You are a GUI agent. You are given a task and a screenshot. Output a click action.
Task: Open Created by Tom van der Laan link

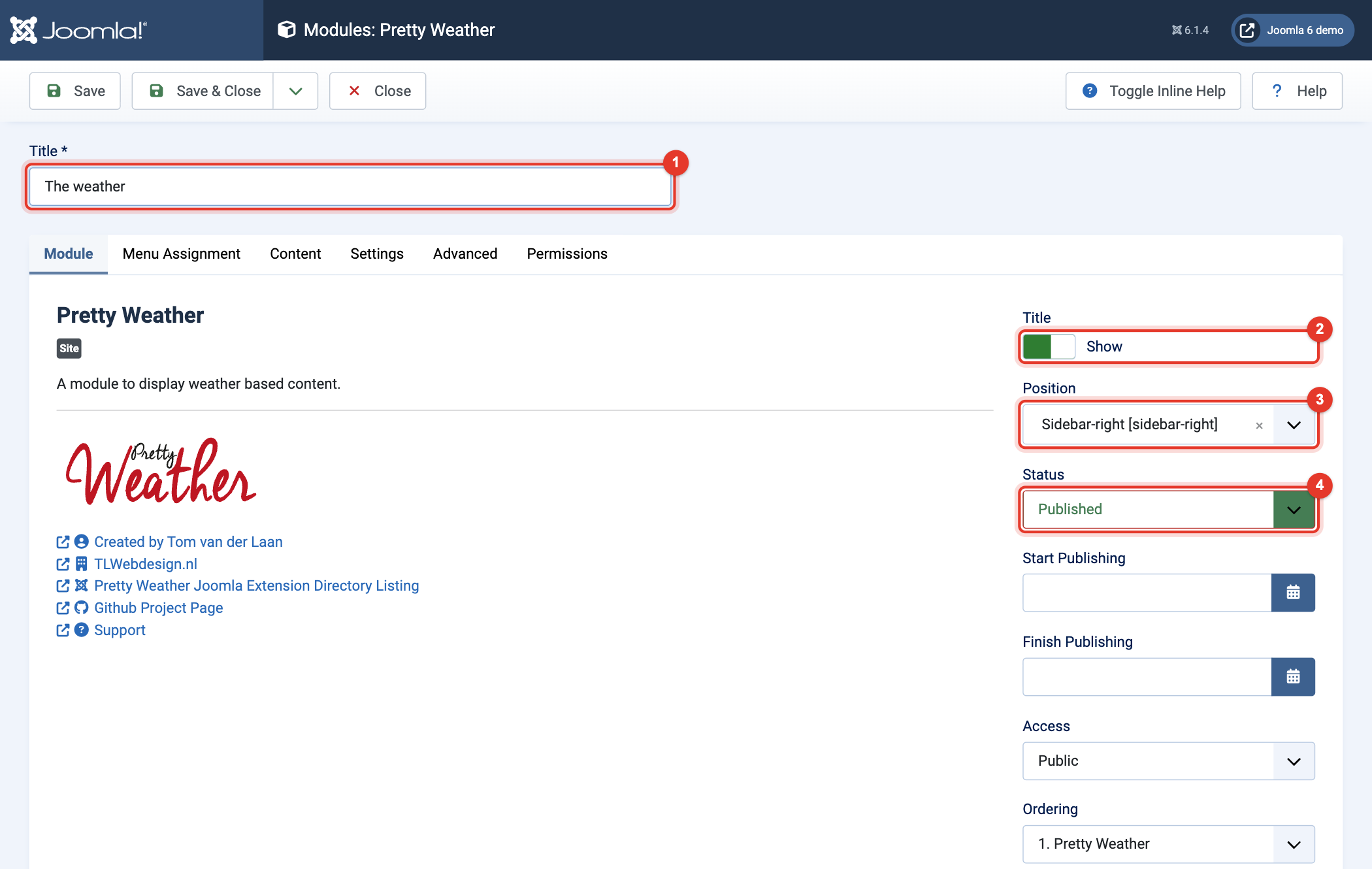coord(188,542)
